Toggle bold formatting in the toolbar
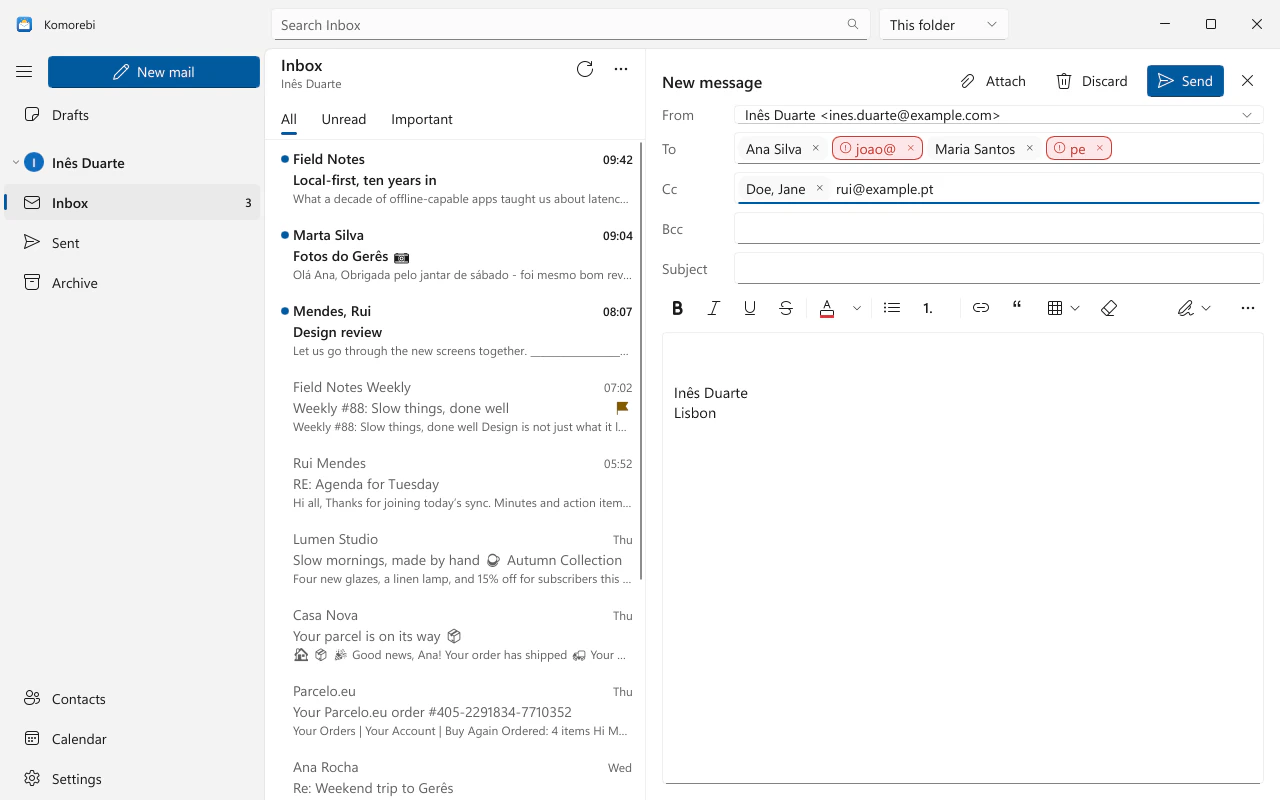Viewport: 1280px width, 800px height. tap(678, 308)
